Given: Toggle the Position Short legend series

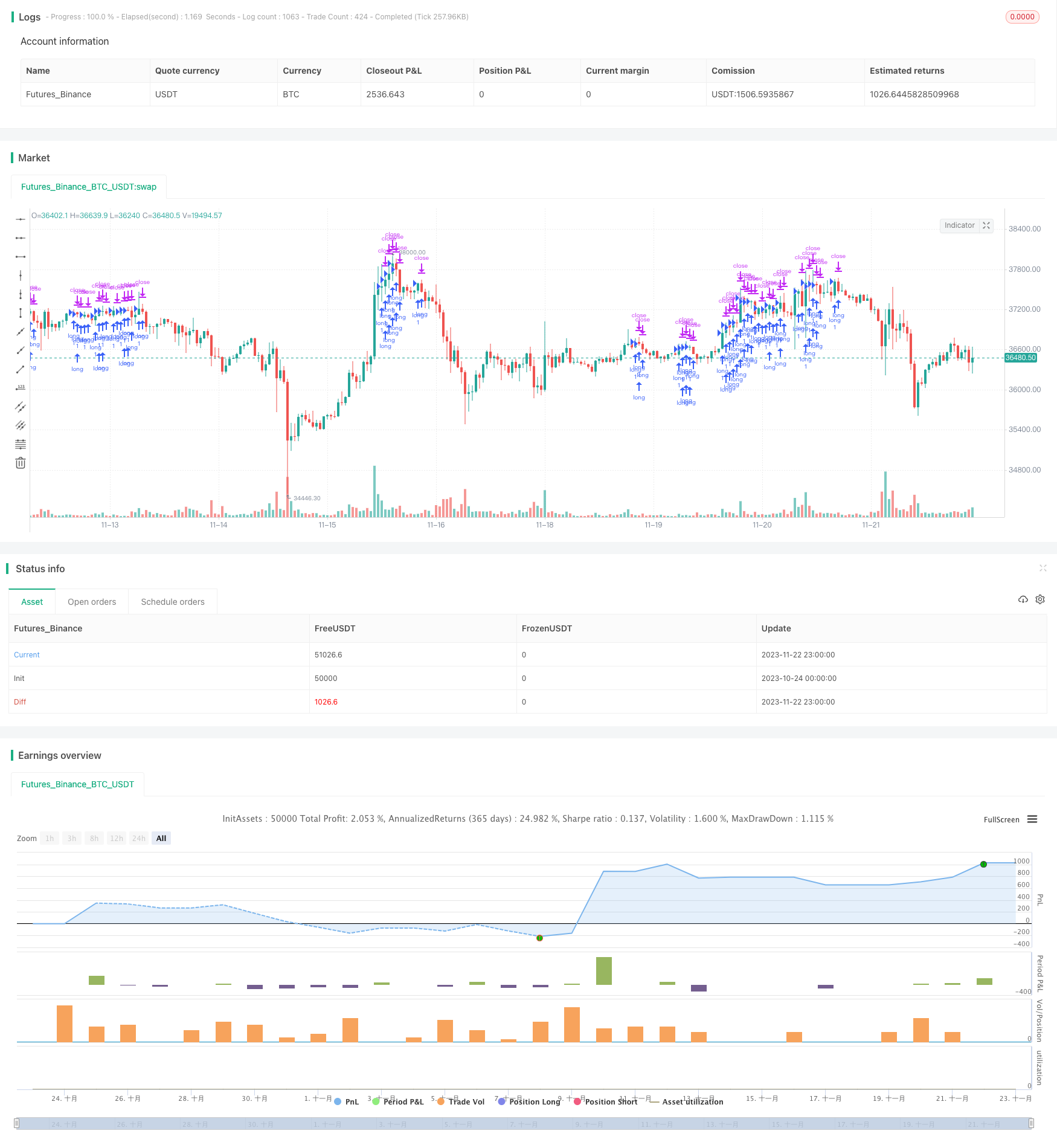Looking at the screenshot, I should (605, 1101).
